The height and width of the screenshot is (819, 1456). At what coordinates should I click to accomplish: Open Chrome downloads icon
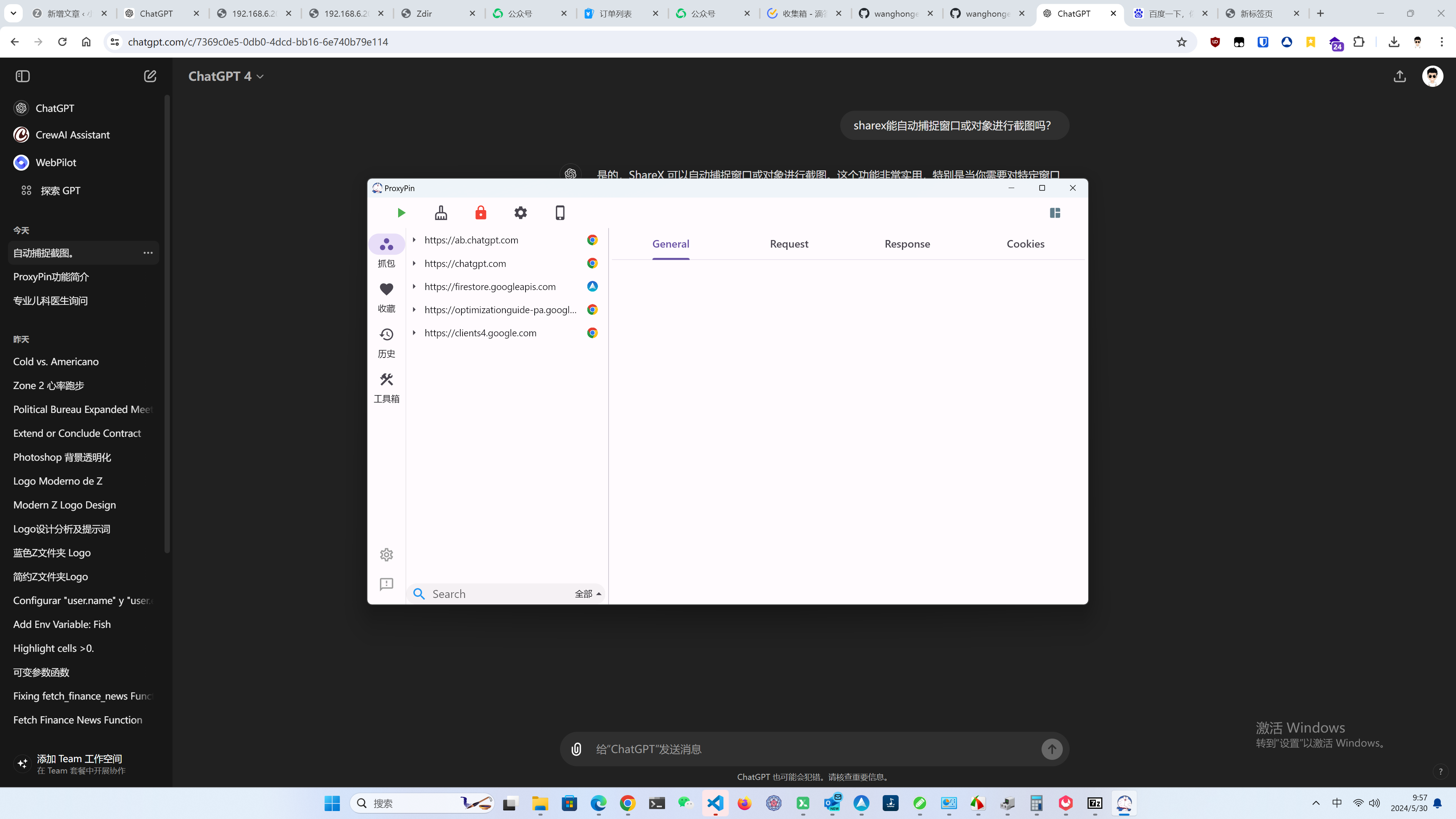click(1394, 42)
